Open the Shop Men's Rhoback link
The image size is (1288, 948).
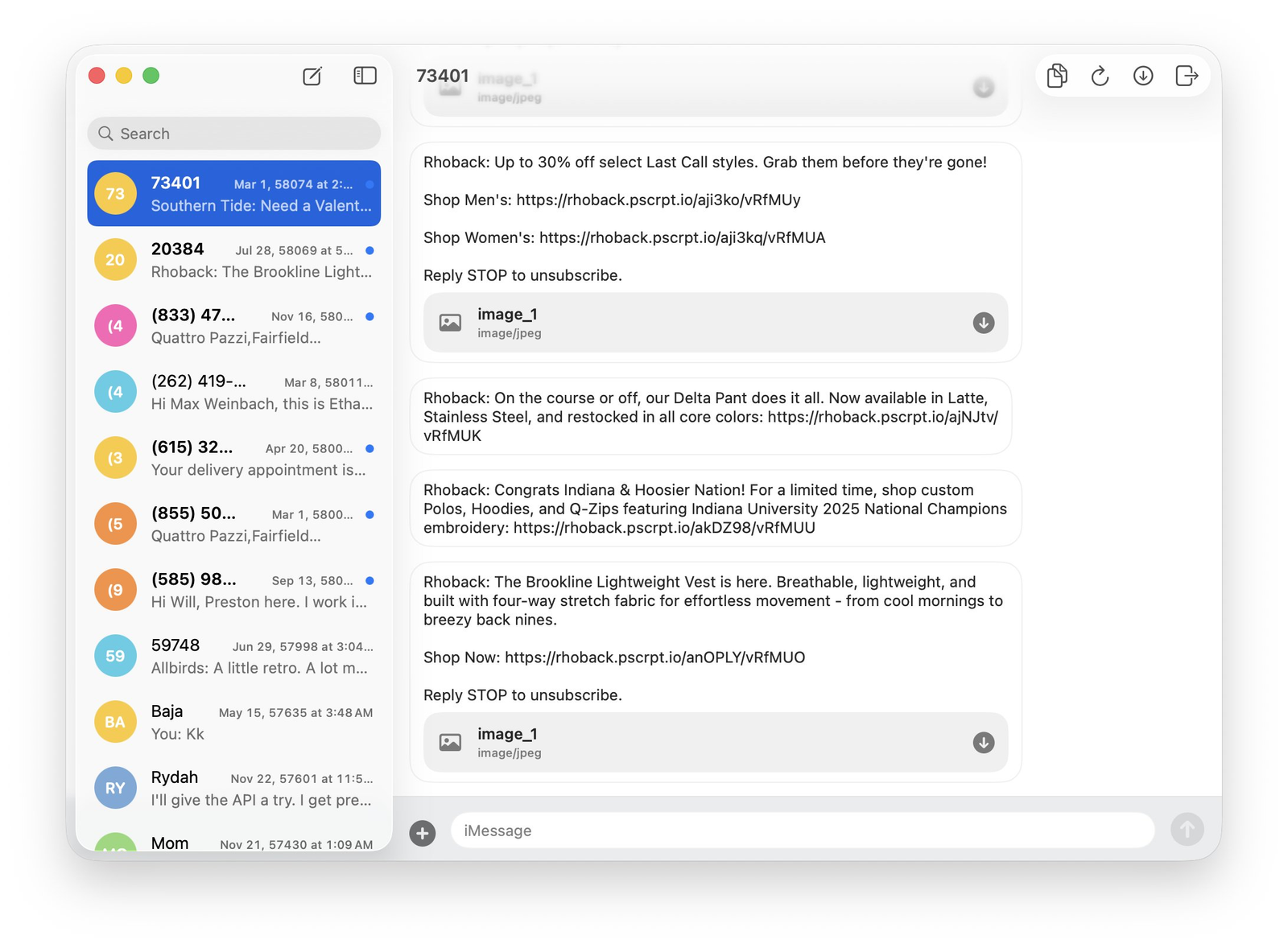point(657,200)
